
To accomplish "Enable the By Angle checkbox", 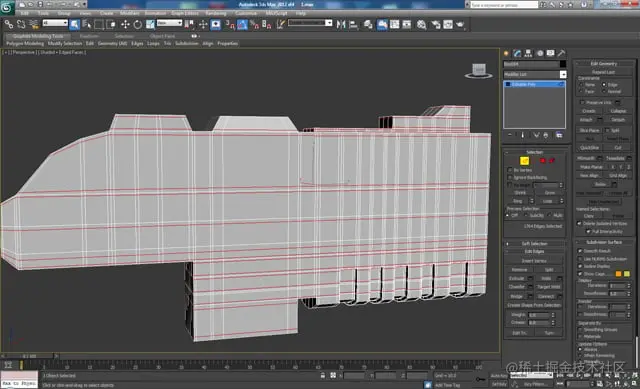I will 510,185.
